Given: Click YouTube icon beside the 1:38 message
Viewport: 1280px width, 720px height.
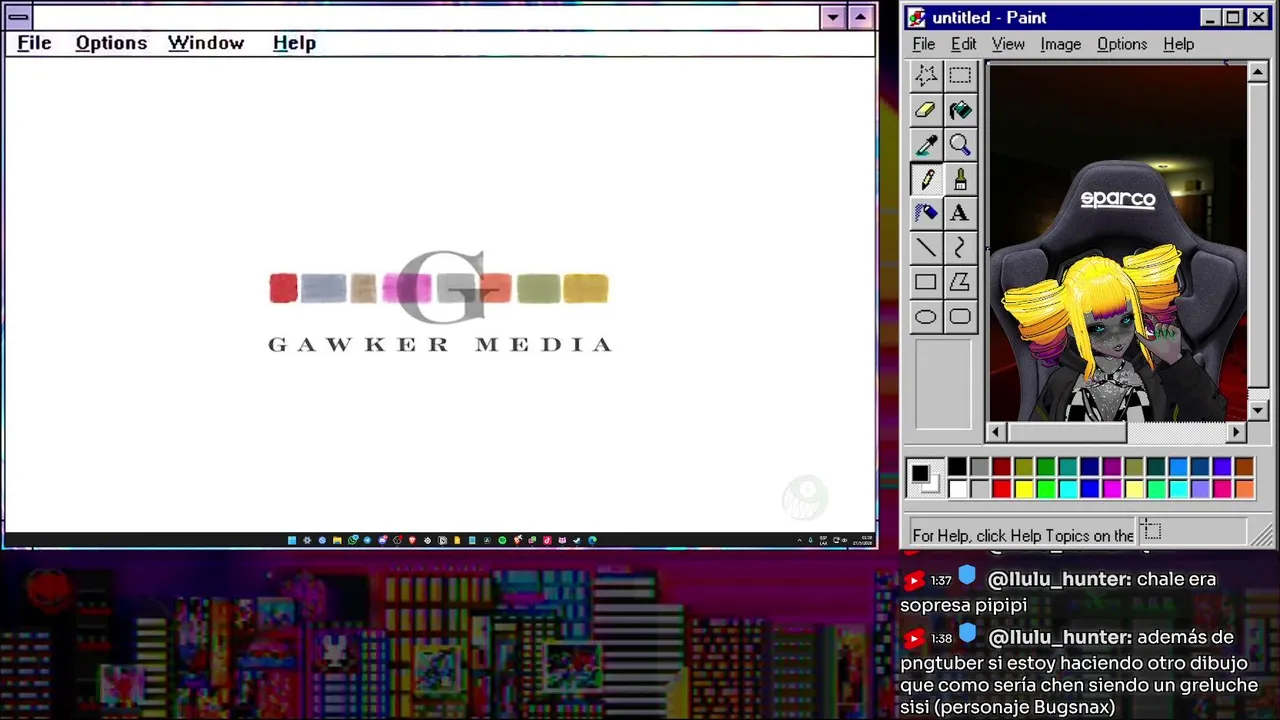Looking at the screenshot, I should (x=913, y=638).
